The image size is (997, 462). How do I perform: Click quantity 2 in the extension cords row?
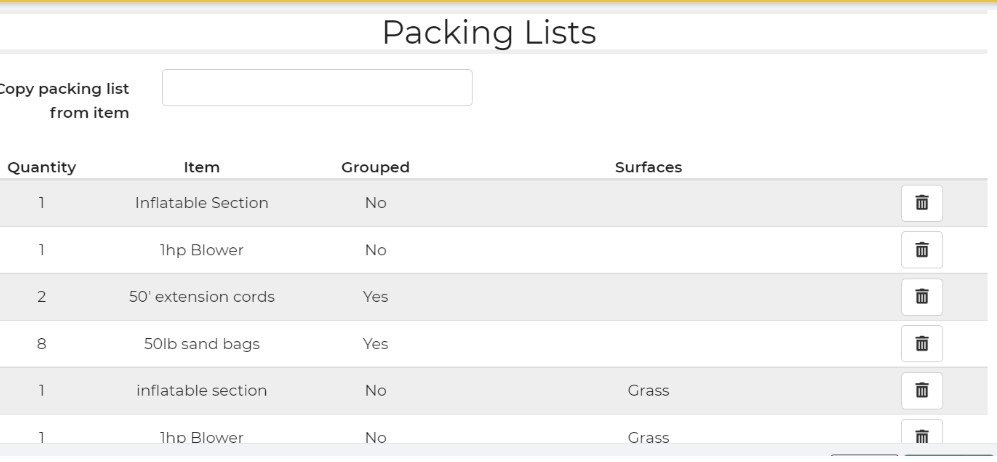coord(42,297)
